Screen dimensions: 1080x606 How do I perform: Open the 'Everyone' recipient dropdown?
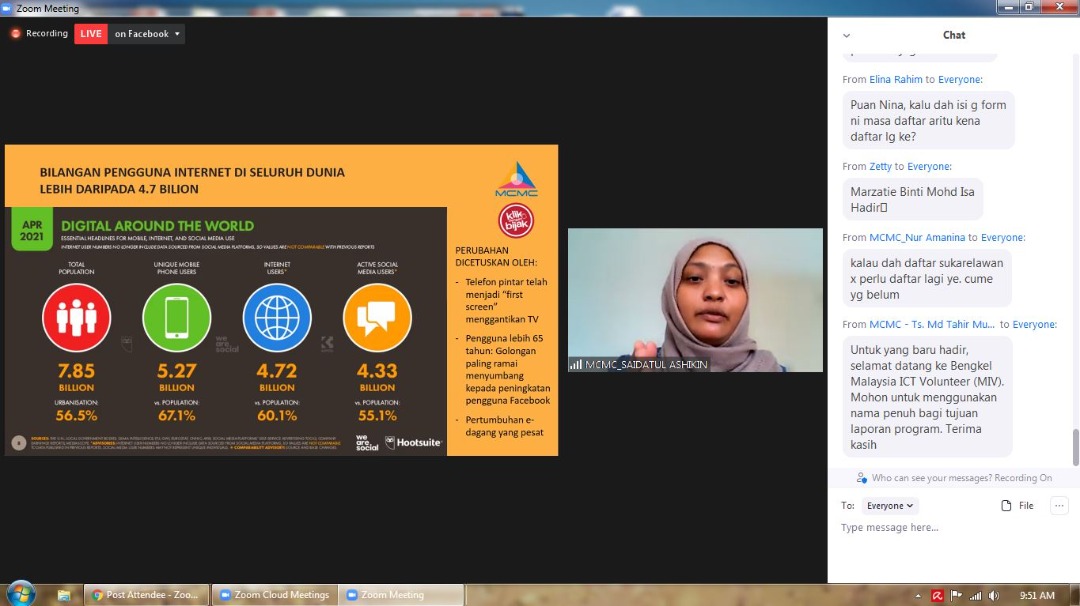click(x=890, y=506)
